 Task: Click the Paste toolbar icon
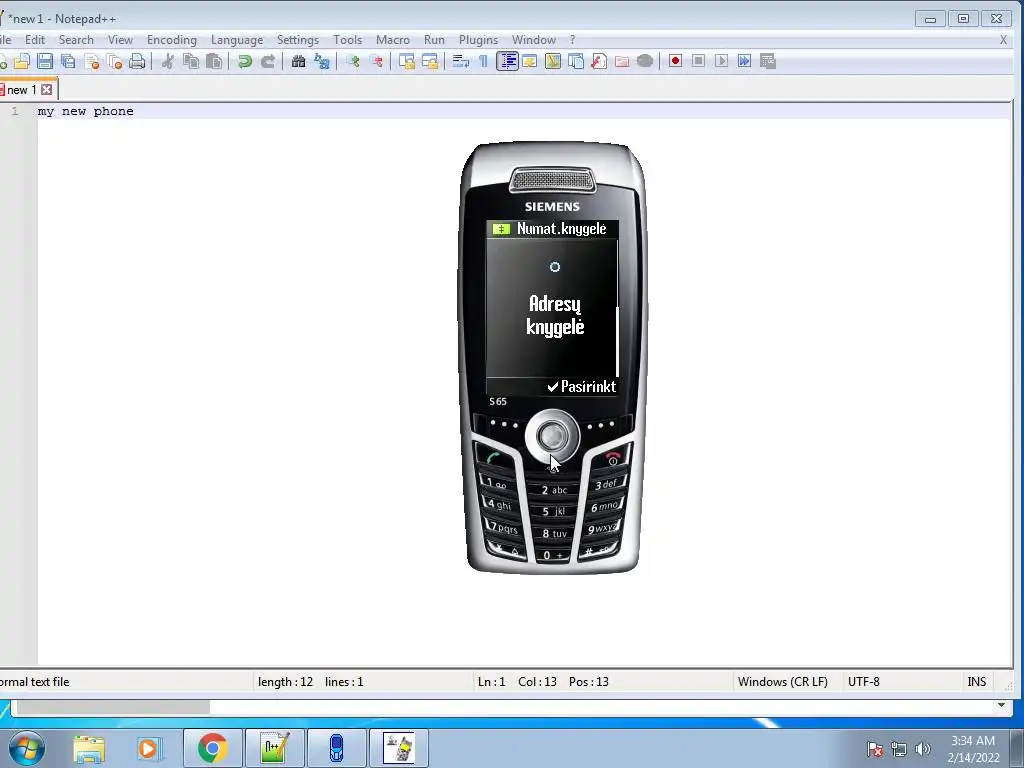[x=214, y=61]
